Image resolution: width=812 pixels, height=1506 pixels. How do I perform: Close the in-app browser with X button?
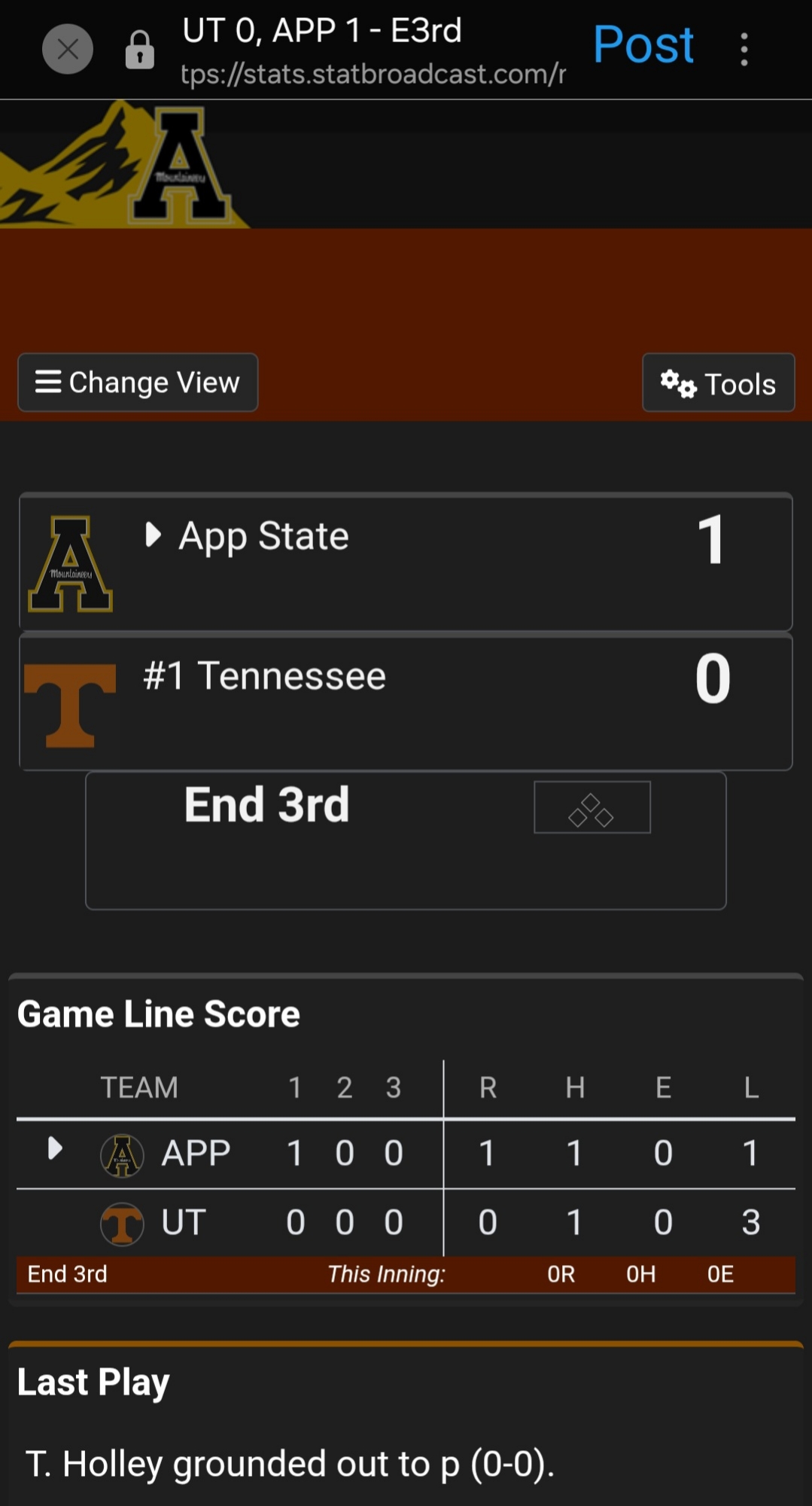point(68,50)
